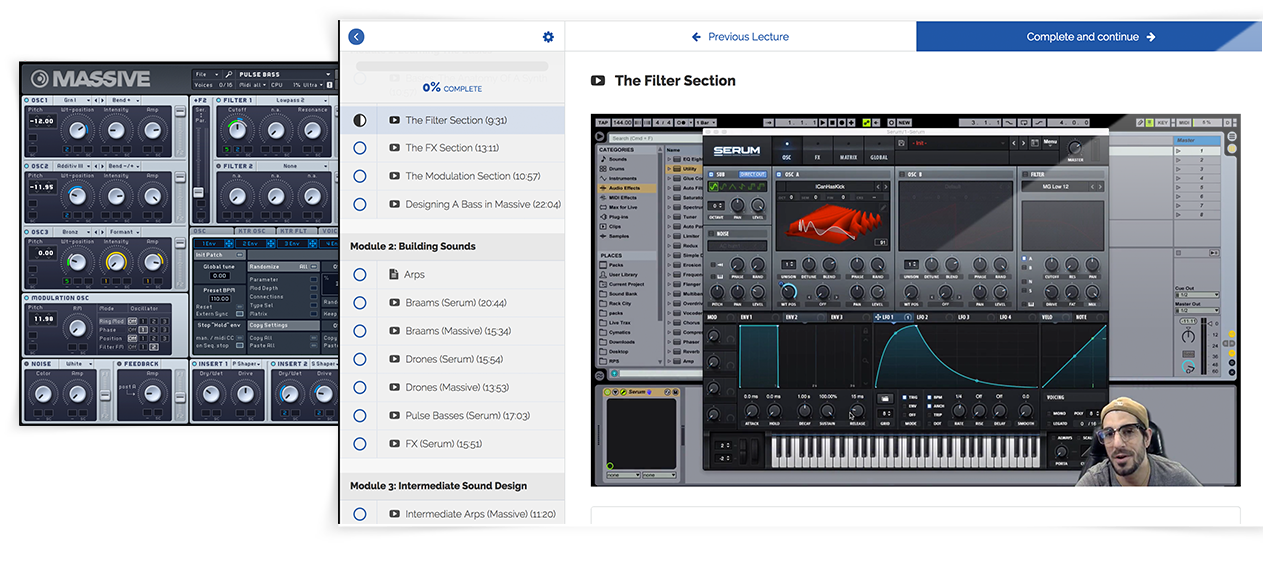Open the Massive File menu dropdown
The width and height of the screenshot is (1263, 561).
pyautogui.click(x=206, y=74)
